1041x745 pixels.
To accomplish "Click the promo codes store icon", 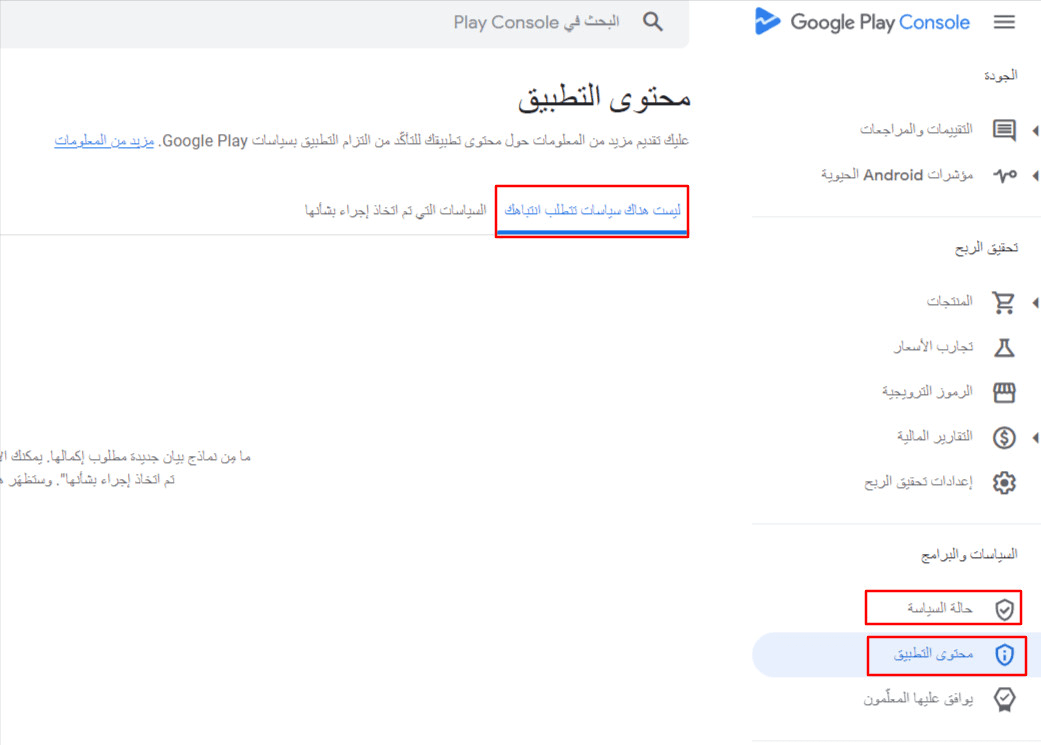I will point(1004,392).
